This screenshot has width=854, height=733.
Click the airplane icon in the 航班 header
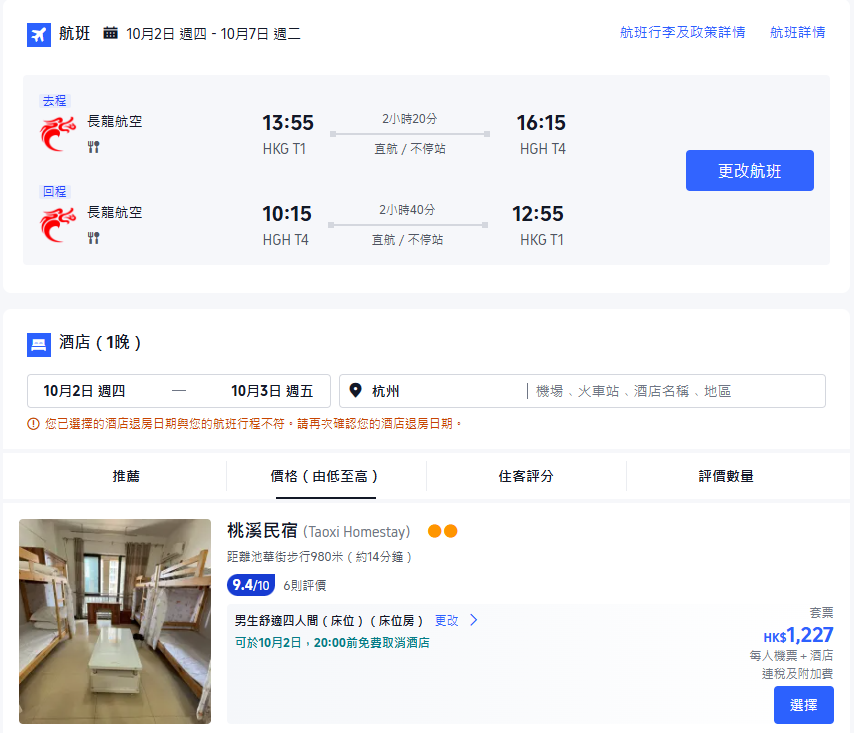39,34
